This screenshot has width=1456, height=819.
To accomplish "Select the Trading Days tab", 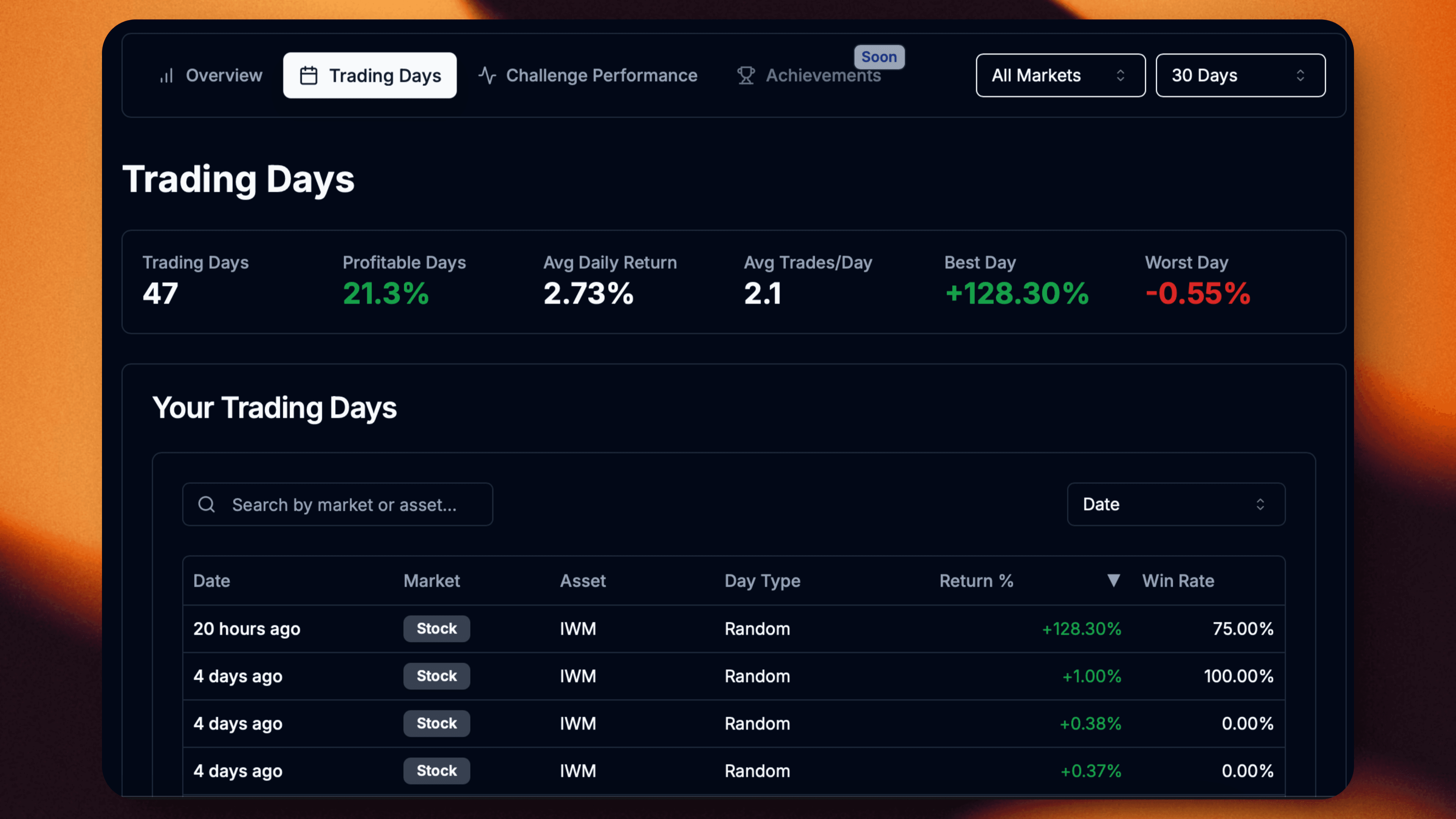I will click(x=370, y=75).
